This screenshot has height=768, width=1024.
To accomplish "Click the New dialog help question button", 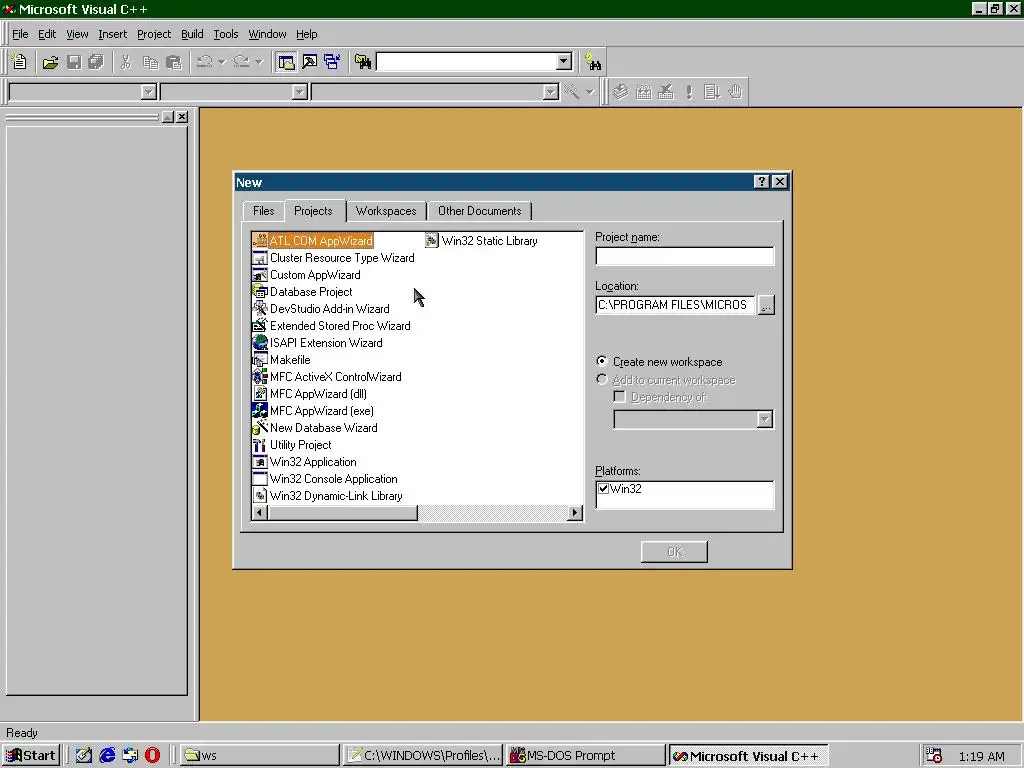I will pyautogui.click(x=761, y=182).
